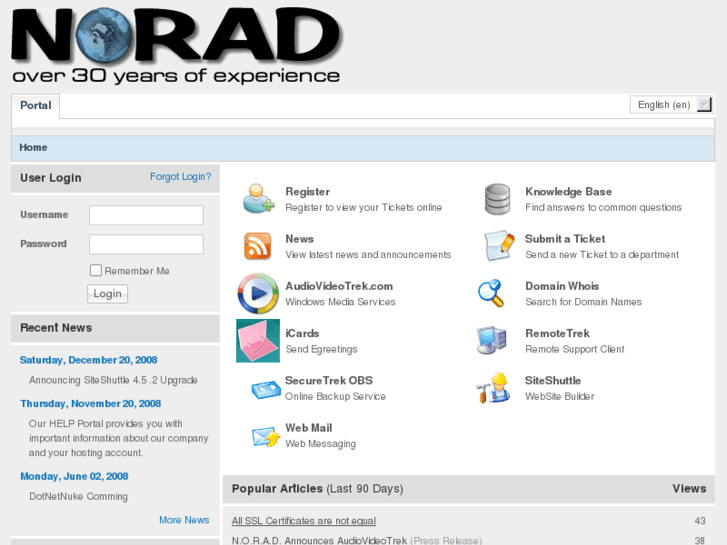
Task: Click the Submit a Ticket pencil icon
Action: [x=499, y=246]
